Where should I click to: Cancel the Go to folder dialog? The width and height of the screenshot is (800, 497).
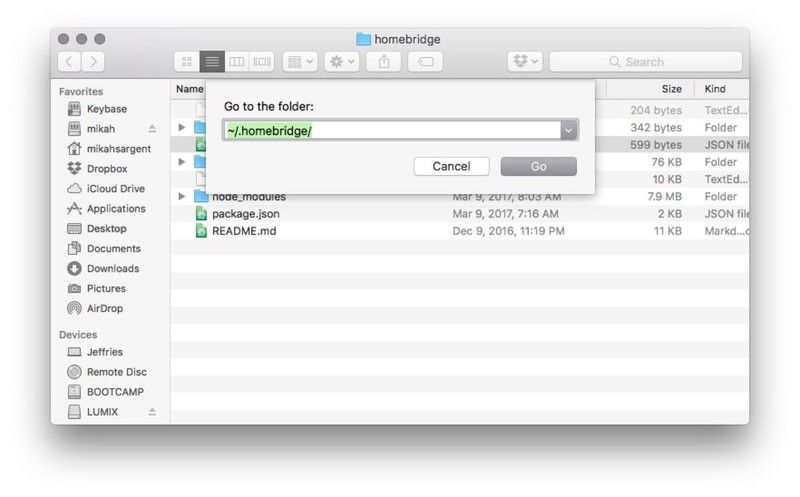(451, 166)
